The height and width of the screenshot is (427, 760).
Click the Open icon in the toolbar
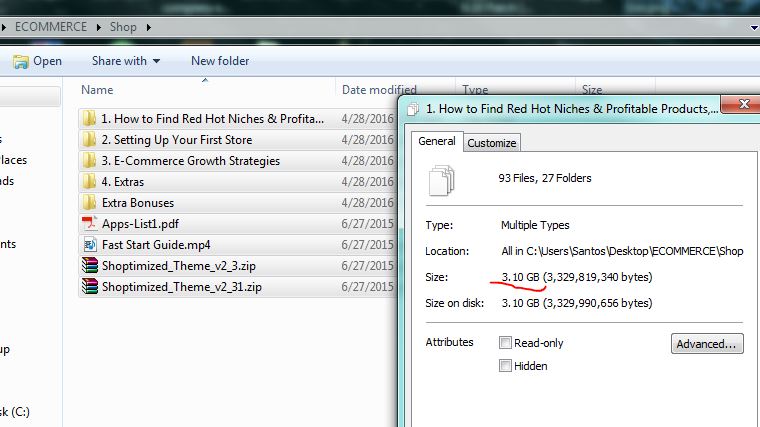tap(20, 61)
